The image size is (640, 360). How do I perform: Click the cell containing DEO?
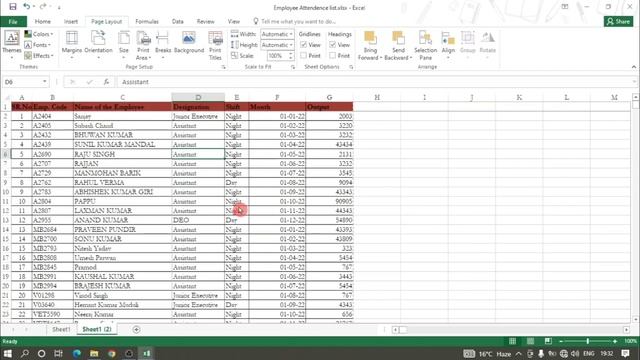[198, 220]
